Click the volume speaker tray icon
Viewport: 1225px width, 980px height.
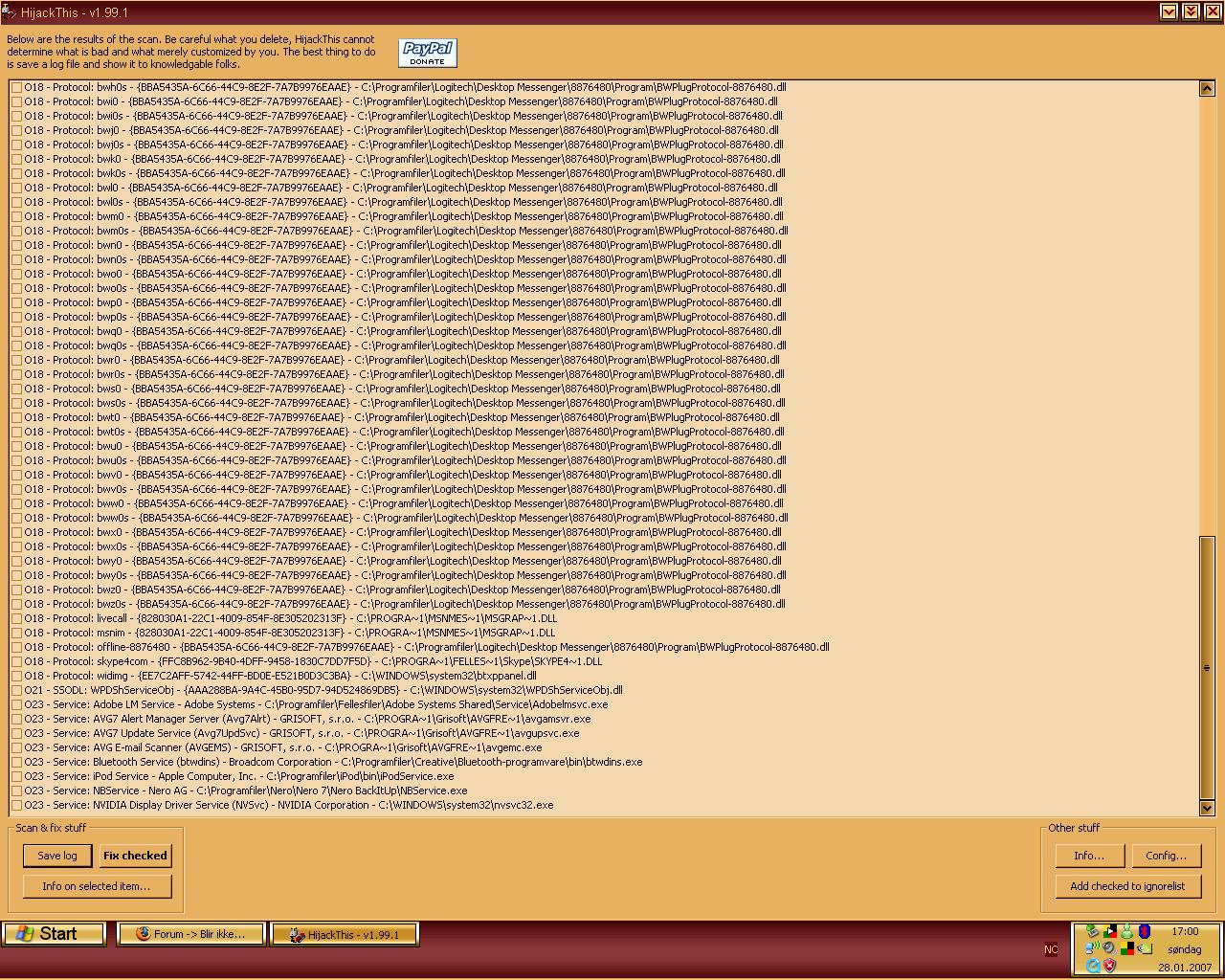(1109, 948)
